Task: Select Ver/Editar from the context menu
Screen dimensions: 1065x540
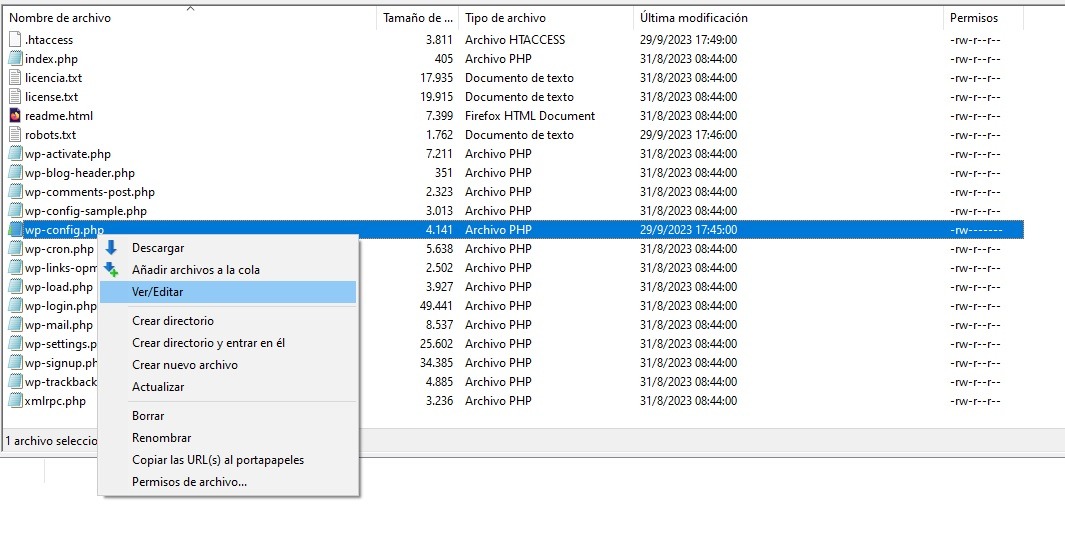Action: (x=158, y=292)
